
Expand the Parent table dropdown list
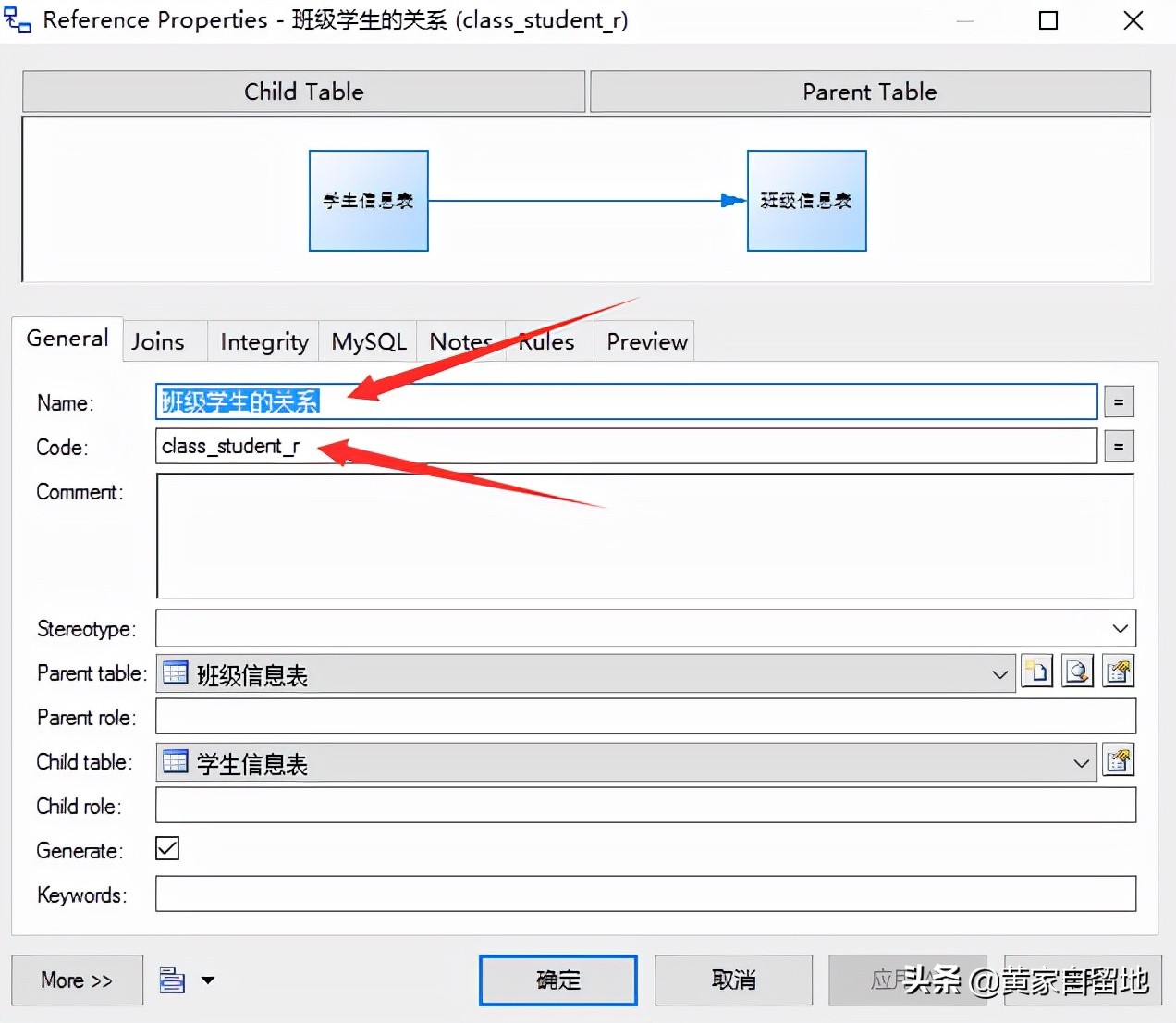coord(999,673)
